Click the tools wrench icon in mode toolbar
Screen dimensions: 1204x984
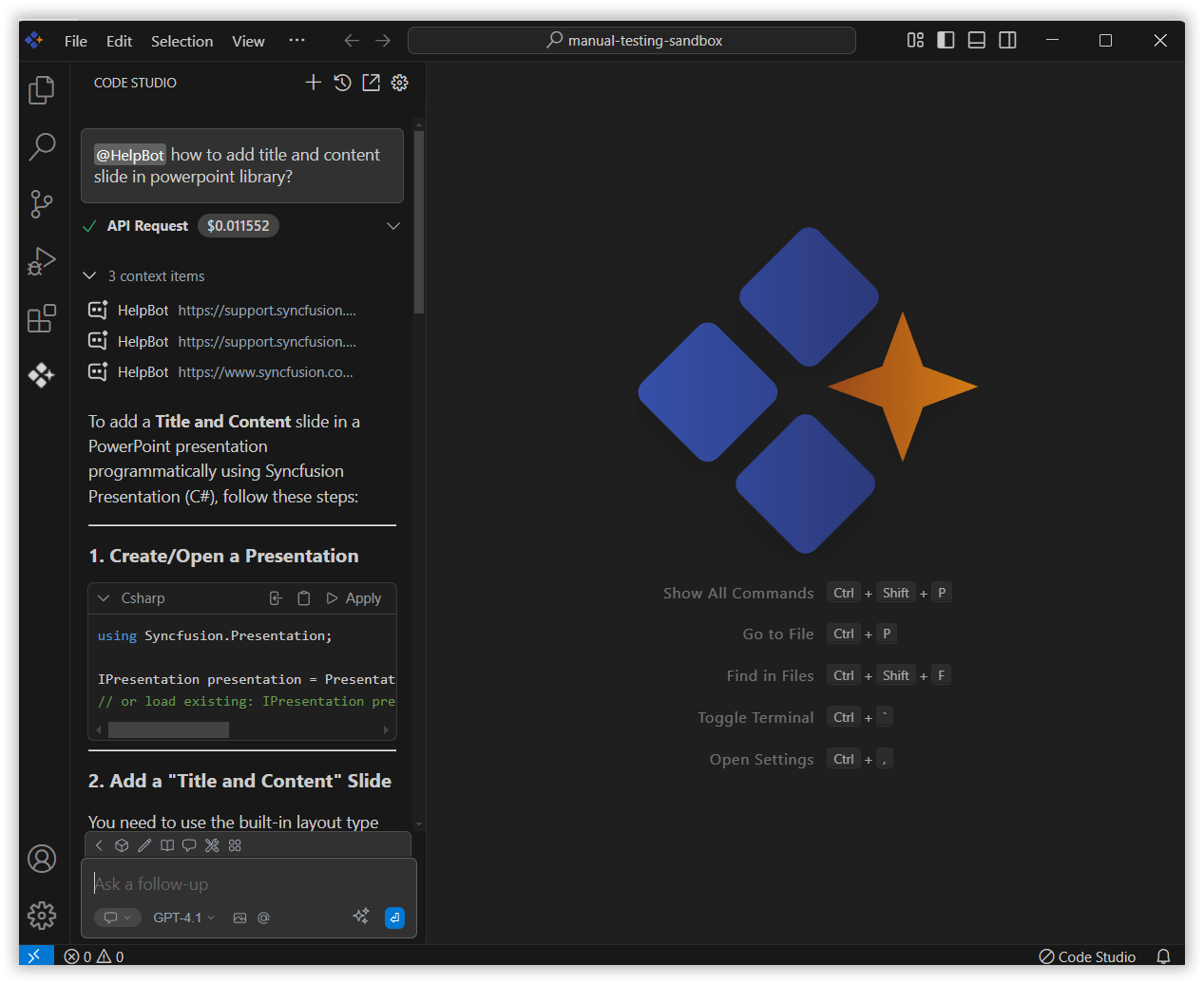point(212,845)
